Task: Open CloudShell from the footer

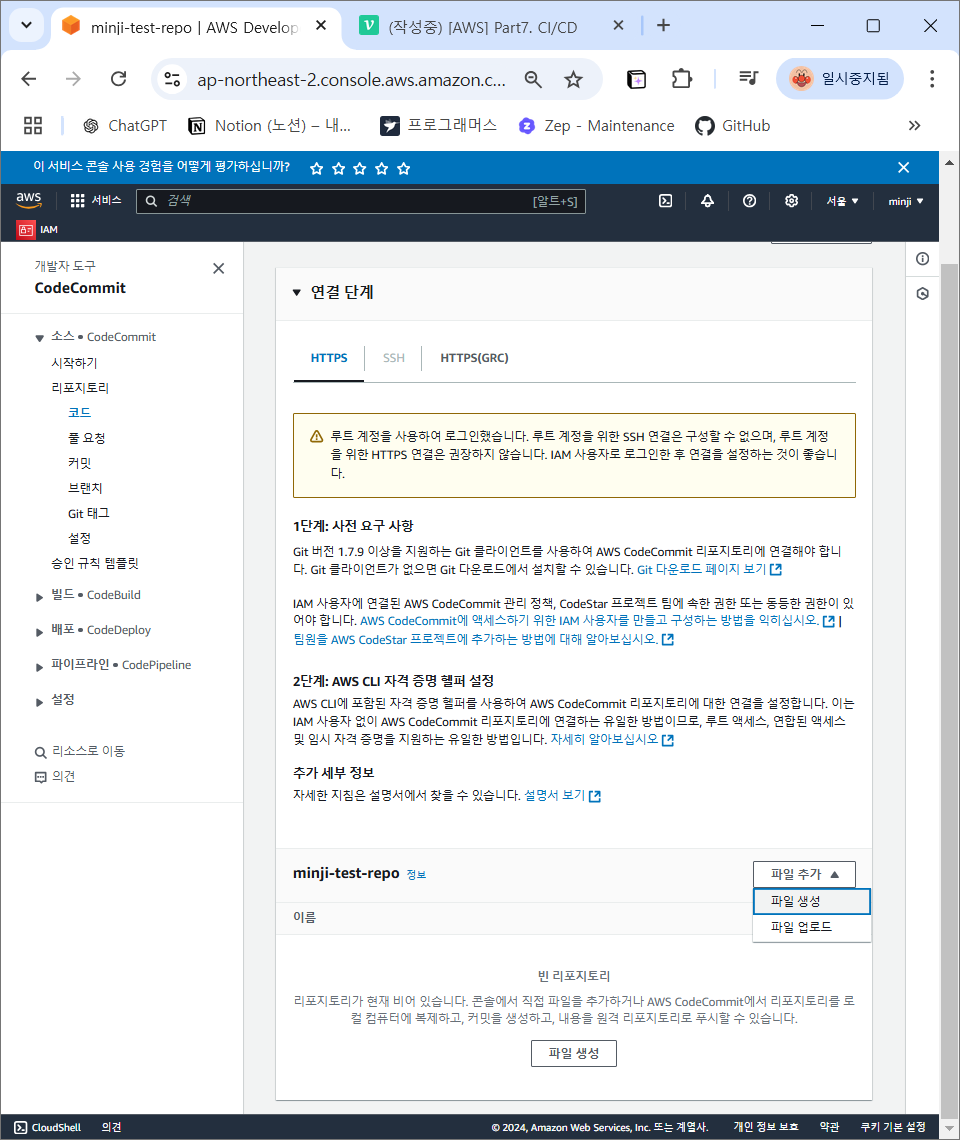Action: [47, 1127]
